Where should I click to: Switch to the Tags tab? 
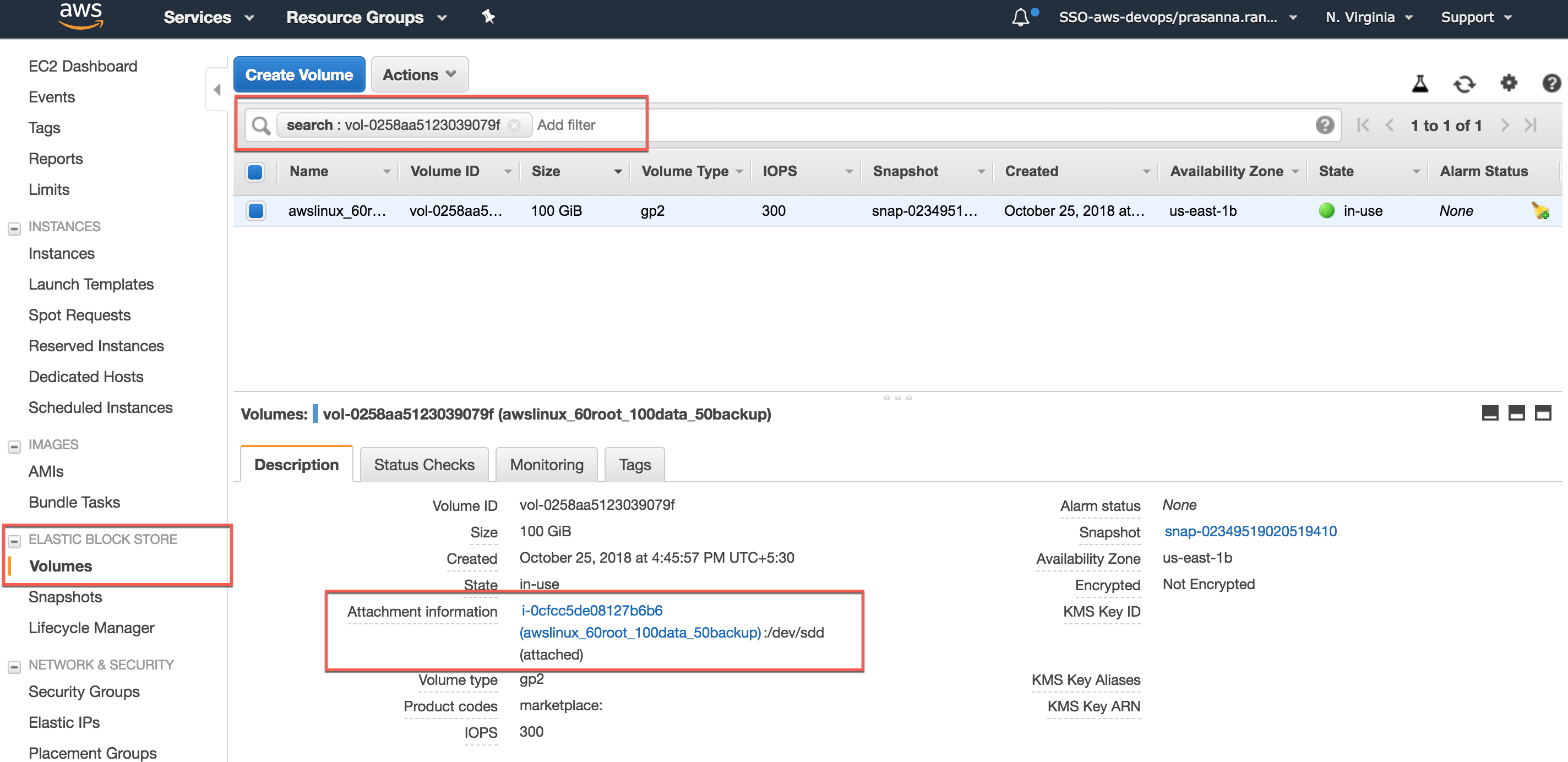point(635,464)
